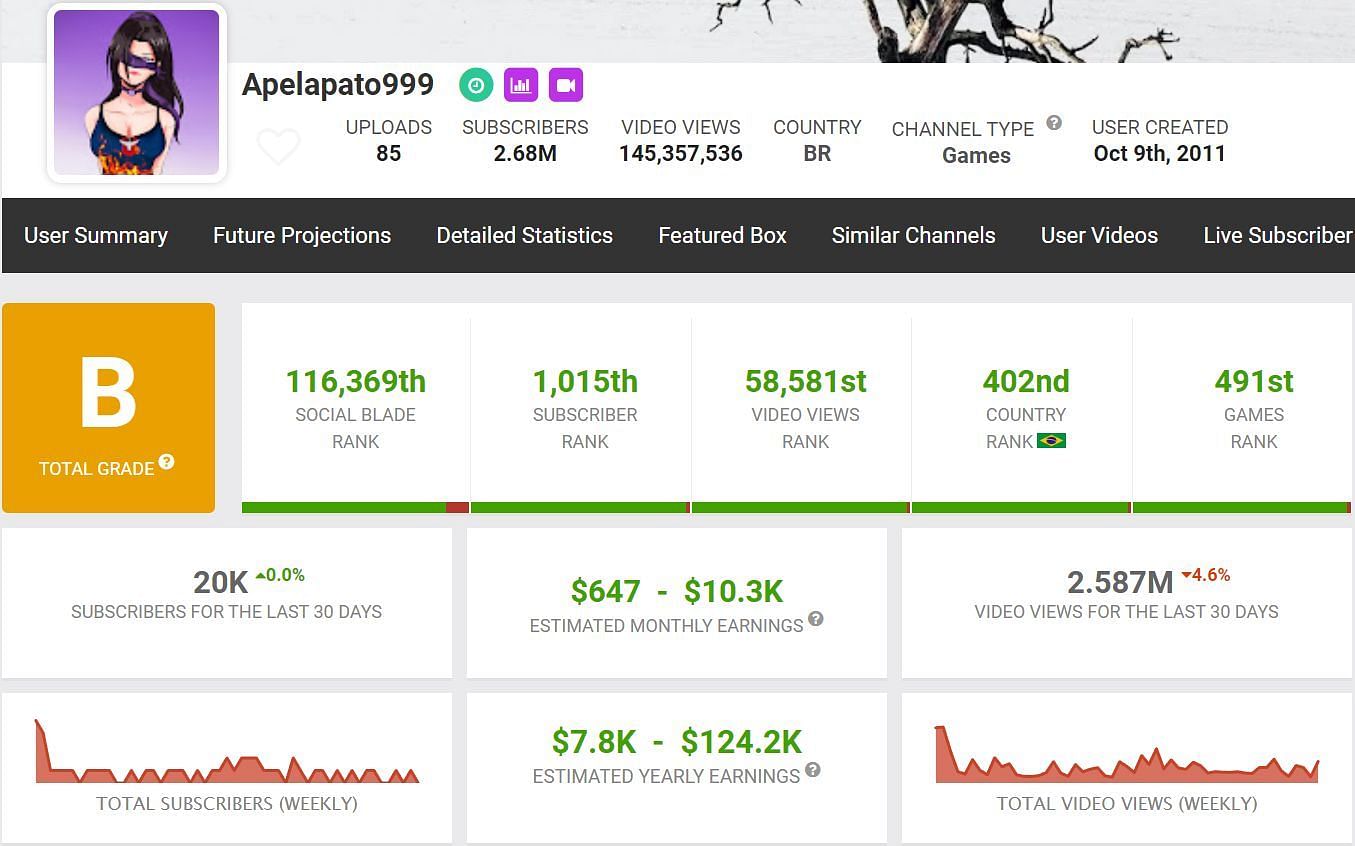This screenshot has height=846, width=1355.
Task: Open the Channel Type help question mark
Action: point(1054,123)
